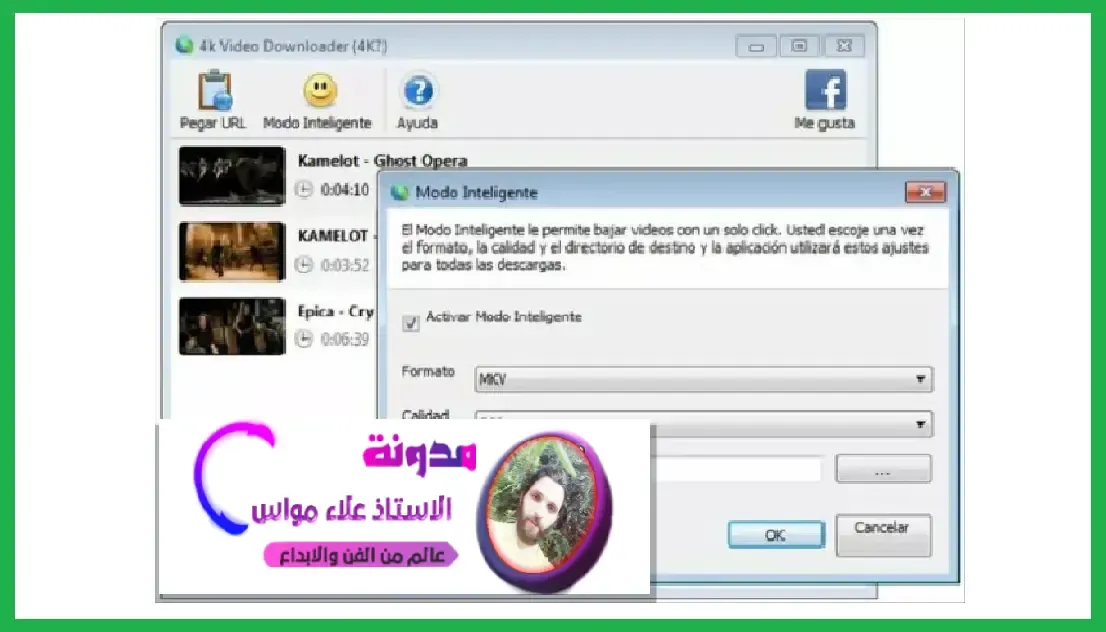Select the Kamelot Ghost Opera thumbnail
Image resolution: width=1106 pixels, height=632 pixels.
232,176
